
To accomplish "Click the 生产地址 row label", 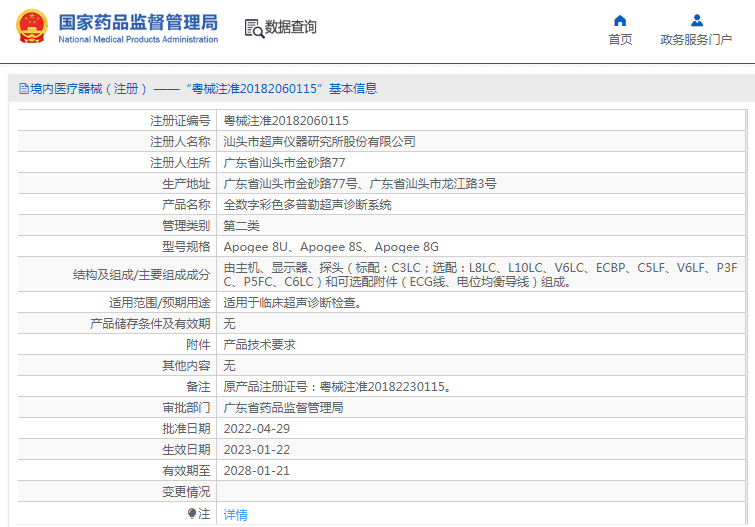I will (x=186, y=184).
